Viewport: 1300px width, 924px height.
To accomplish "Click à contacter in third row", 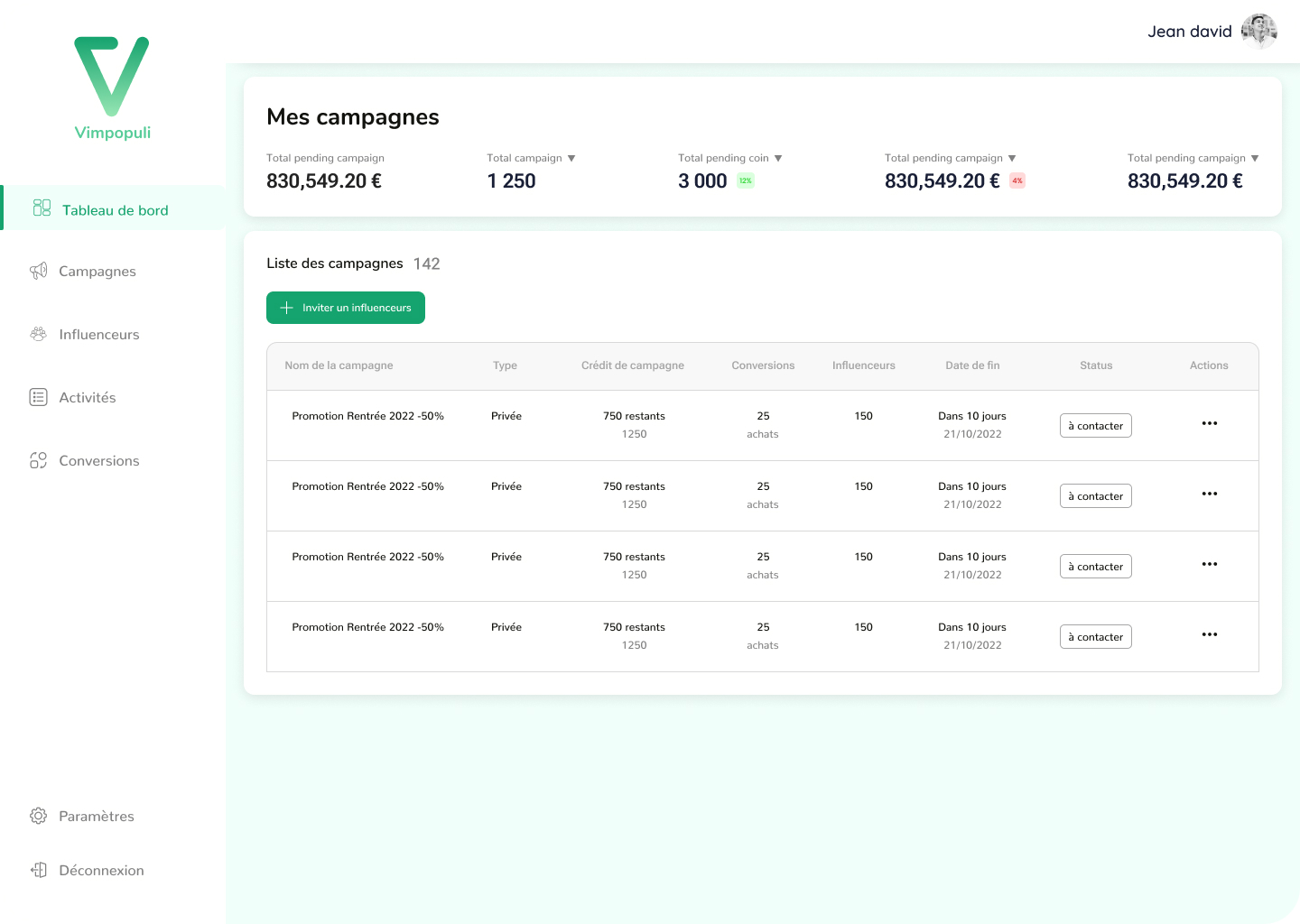I will coord(1096,567).
